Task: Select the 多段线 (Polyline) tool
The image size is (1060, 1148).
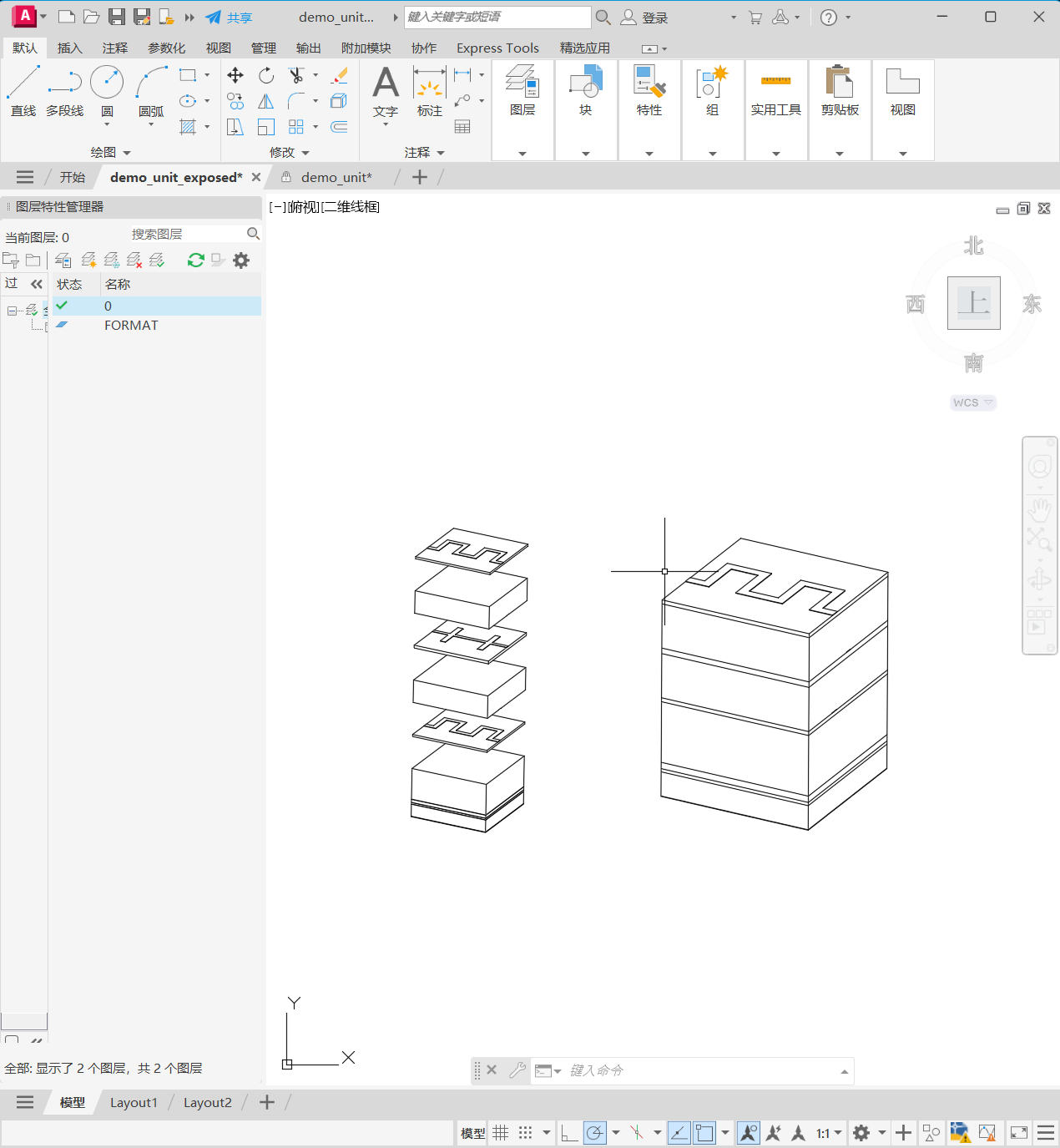Action: tap(65, 91)
